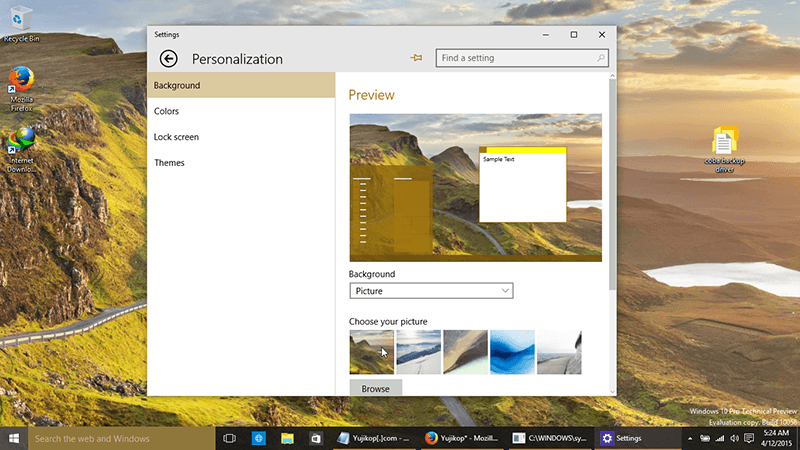Show hidden system tray icons
The height and width of the screenshot is (450, 800).
pos(690,438)
